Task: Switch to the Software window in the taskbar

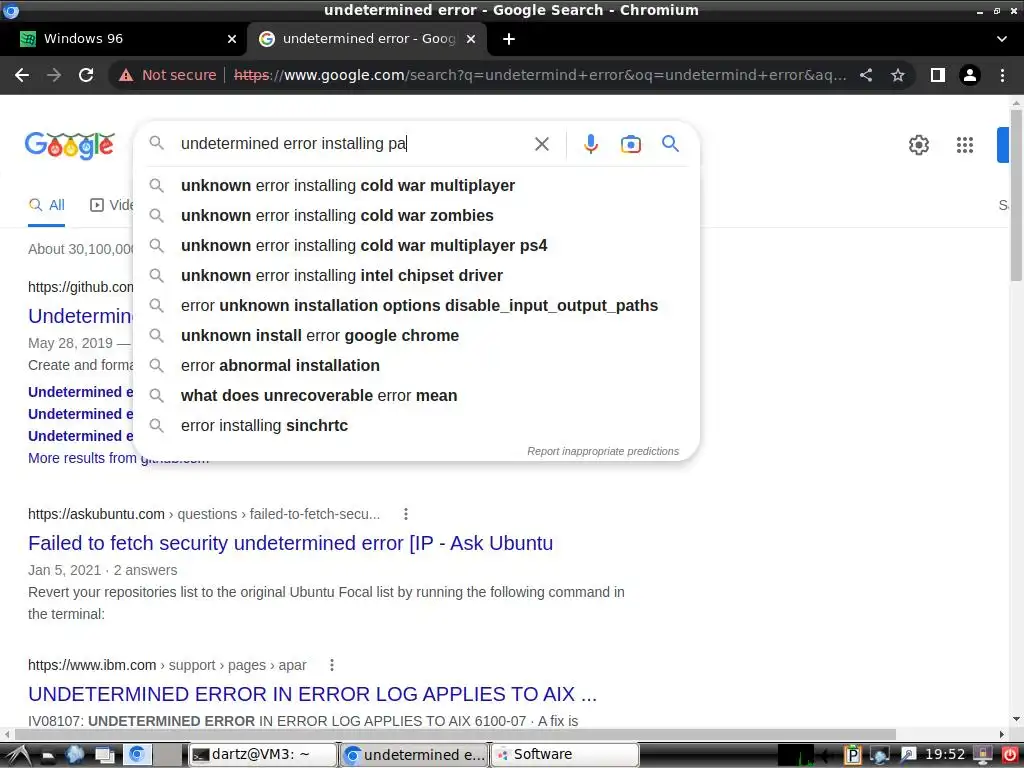Action: pyautogui.click(x=565, y=755)
